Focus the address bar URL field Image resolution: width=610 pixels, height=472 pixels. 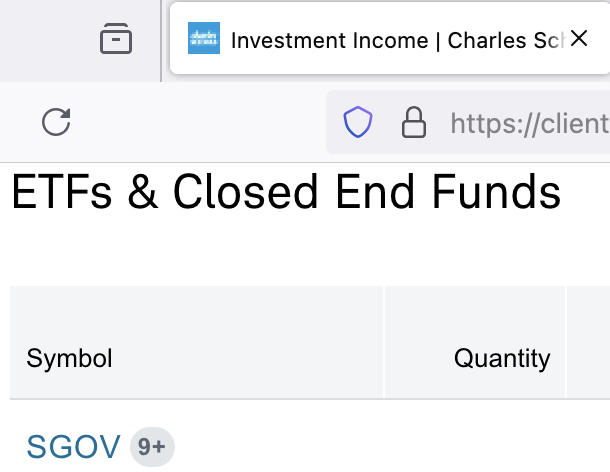528,123
